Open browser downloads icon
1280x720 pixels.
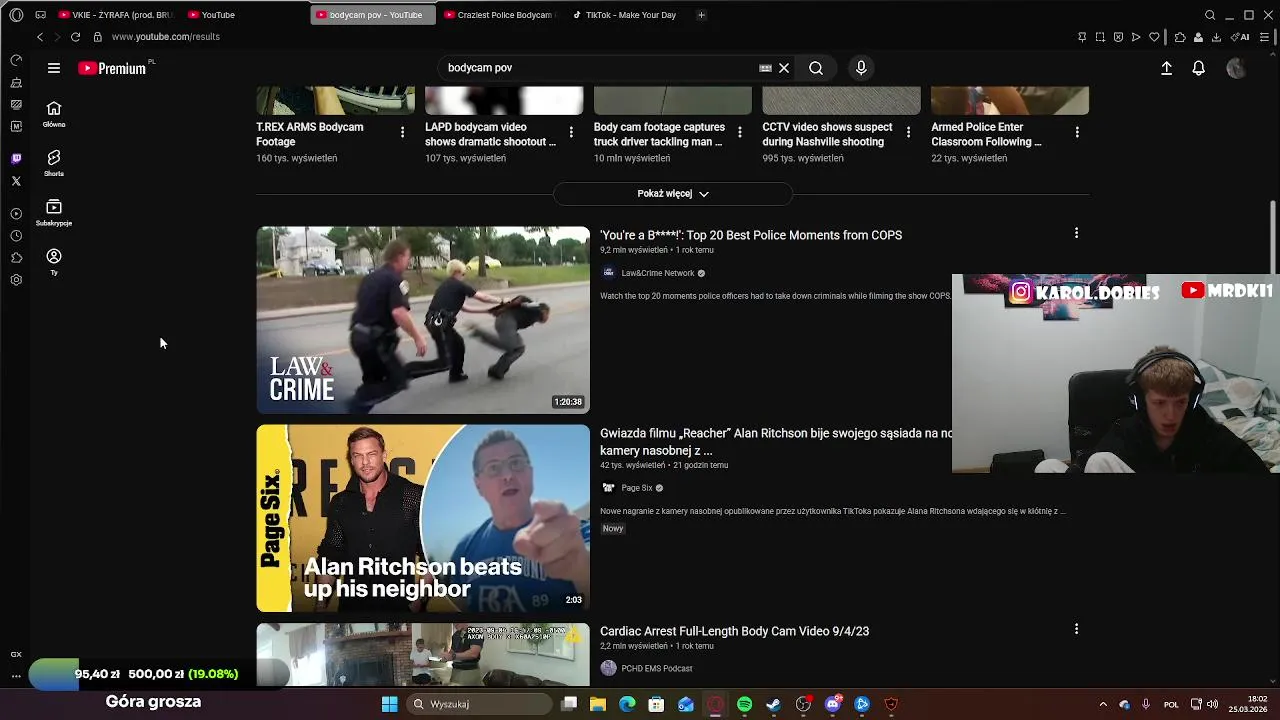tap(1216, 37)
